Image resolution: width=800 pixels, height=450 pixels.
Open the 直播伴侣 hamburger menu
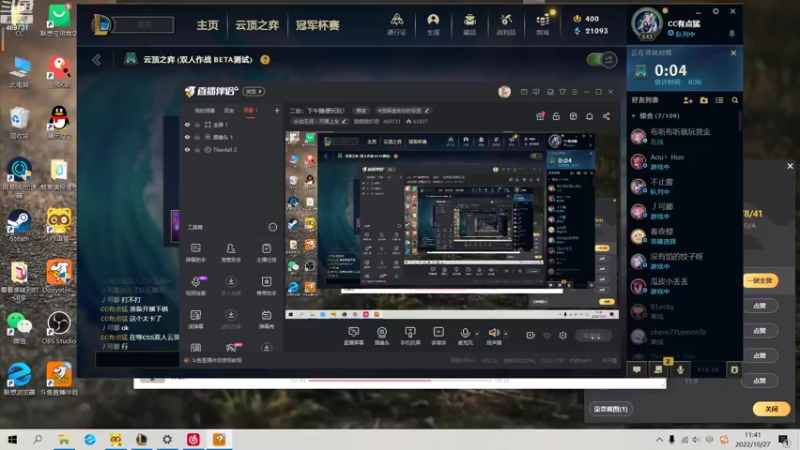coord(574,92)
